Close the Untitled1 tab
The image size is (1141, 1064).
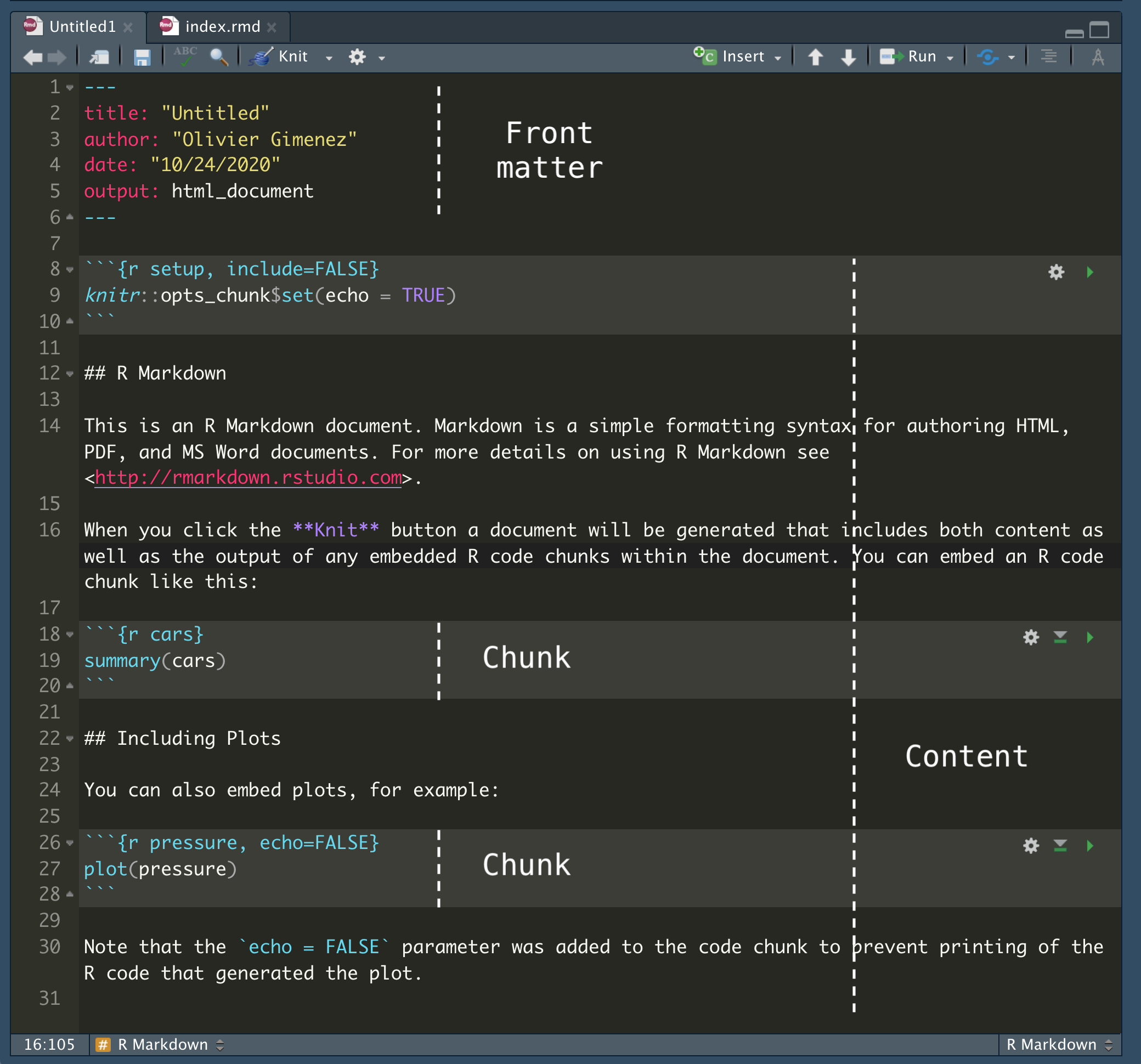128,27
